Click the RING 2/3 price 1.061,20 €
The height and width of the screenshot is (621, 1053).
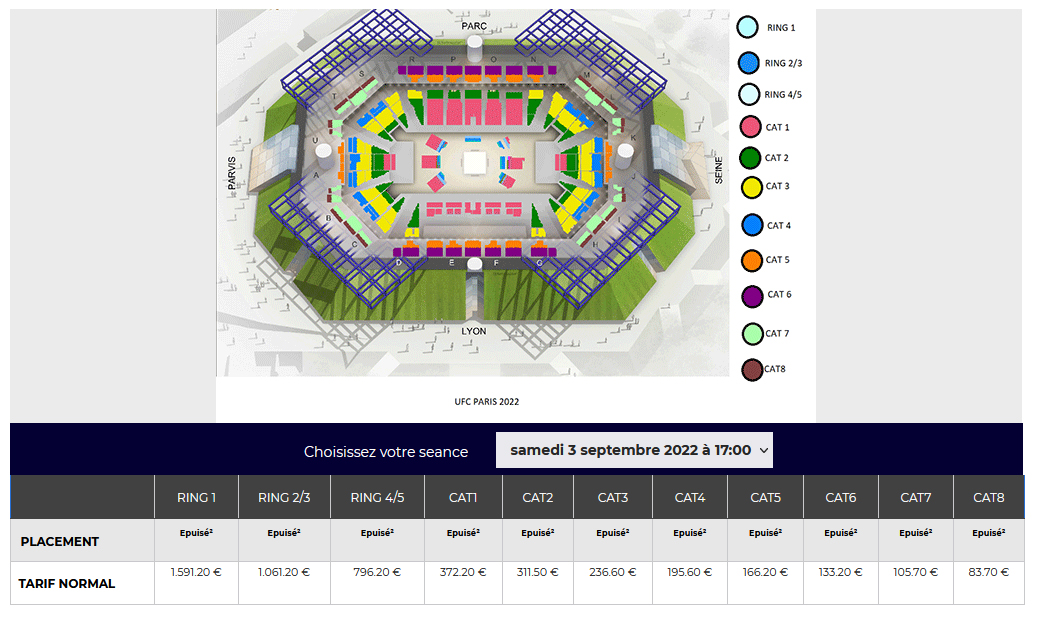click(284, 573)
